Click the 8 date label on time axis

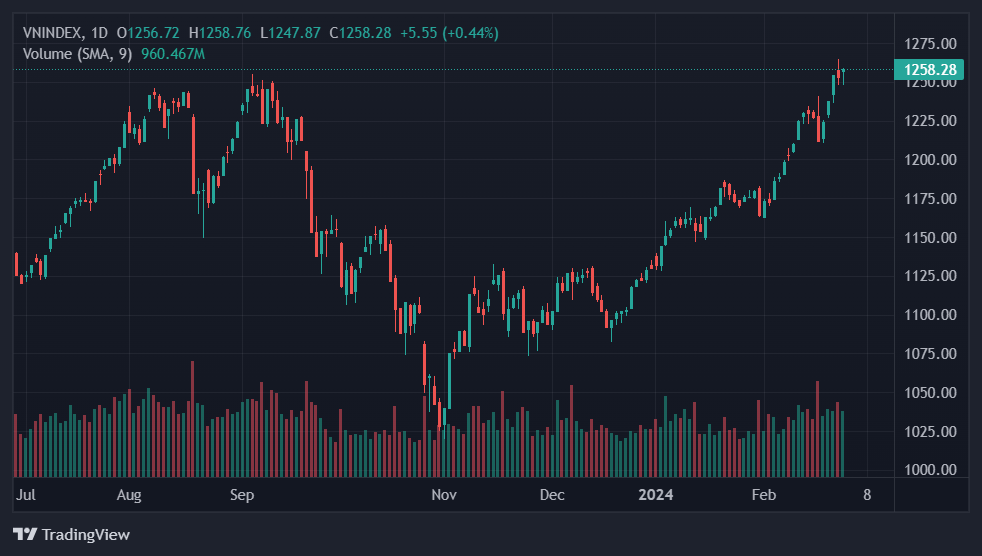point(867,495)
